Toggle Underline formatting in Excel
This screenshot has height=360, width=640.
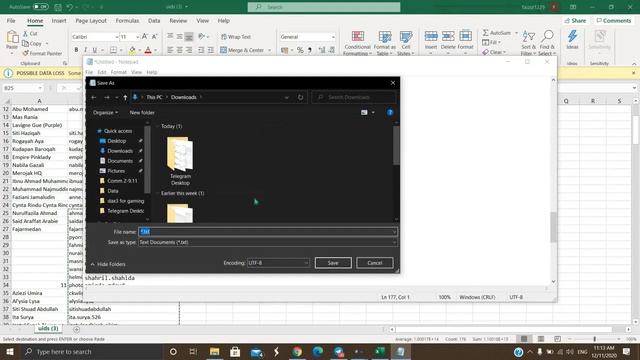tap(95, 50)
